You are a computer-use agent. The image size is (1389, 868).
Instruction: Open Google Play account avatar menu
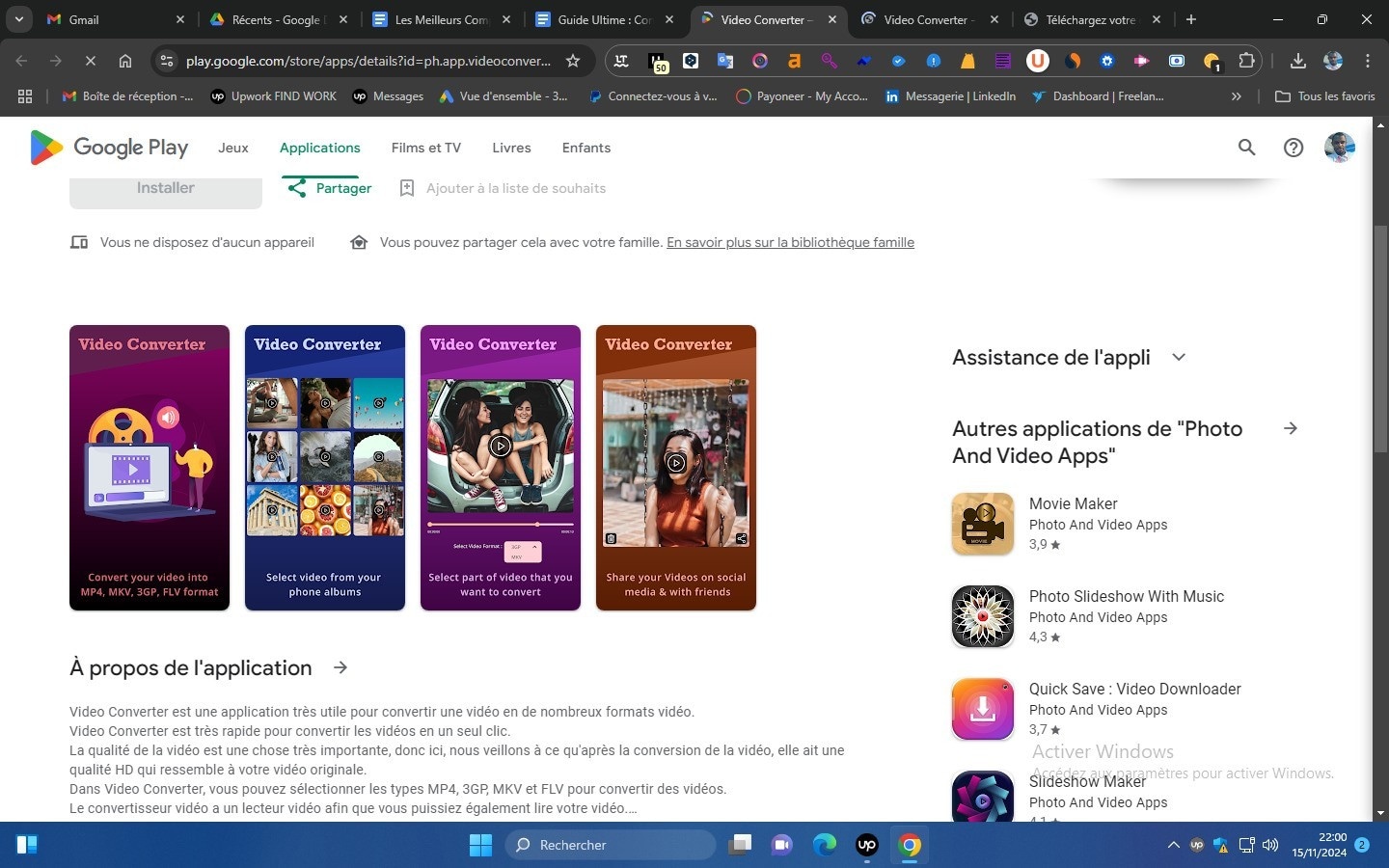point(1340,148)
